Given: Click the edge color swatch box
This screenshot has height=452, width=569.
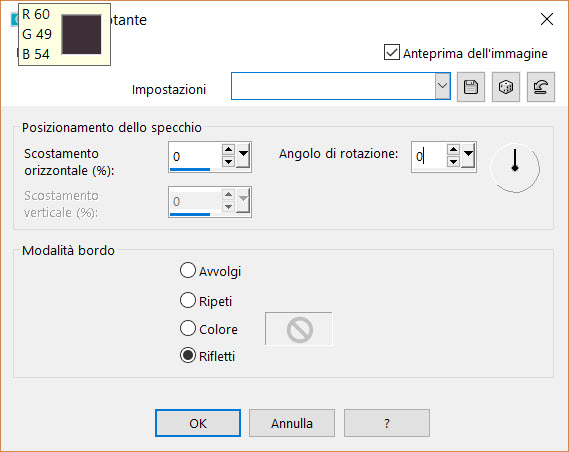Looking at the screenshot, I should click(299, 329).
